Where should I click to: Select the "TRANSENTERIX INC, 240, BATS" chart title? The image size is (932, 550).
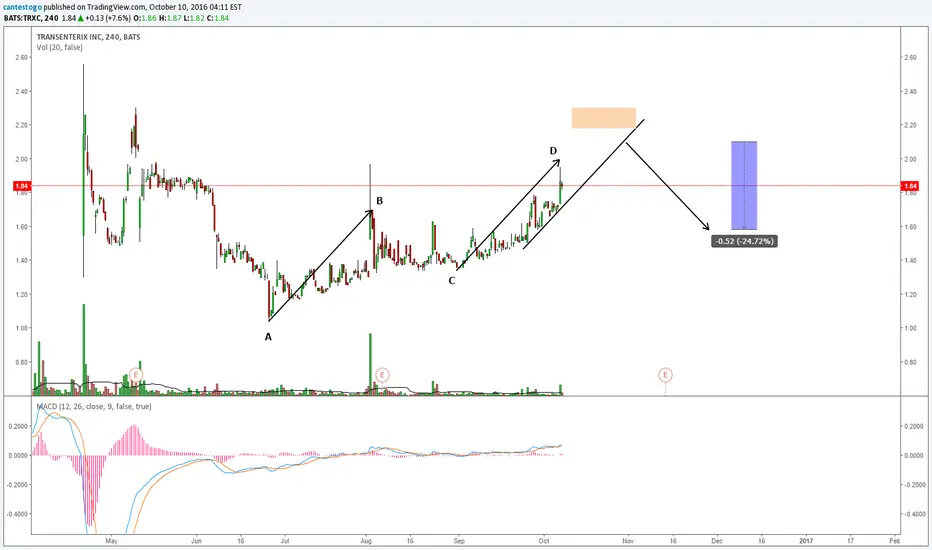click(89, 37)
